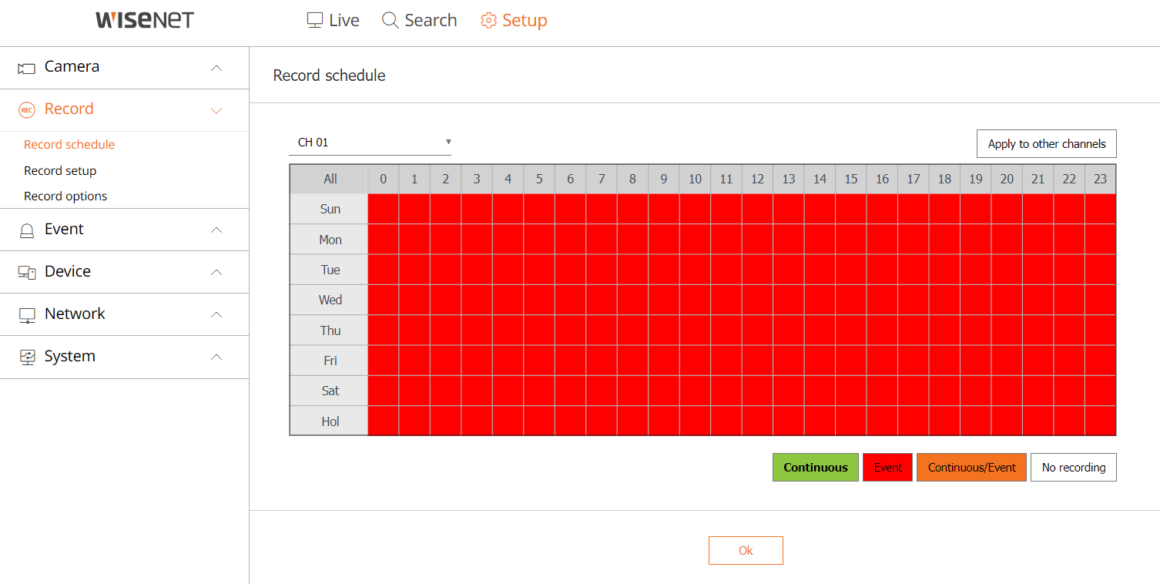Click the Setup gear icon
Viewport: 1160px width, 584px height.
(x=488, y=20)
